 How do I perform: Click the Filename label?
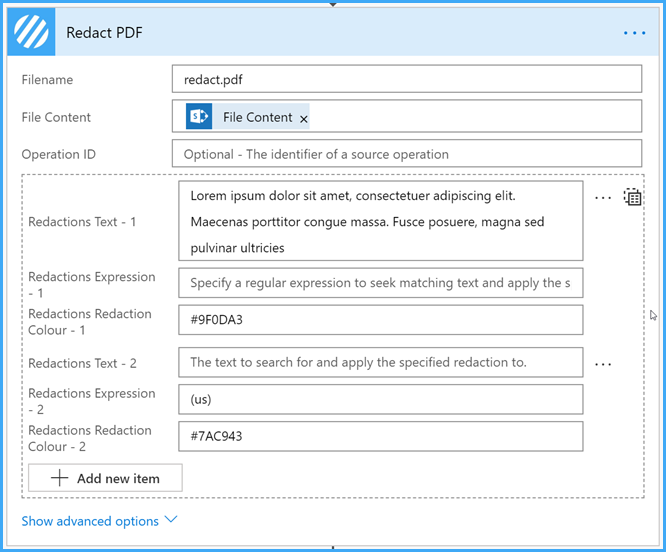[x=47, y=80]
